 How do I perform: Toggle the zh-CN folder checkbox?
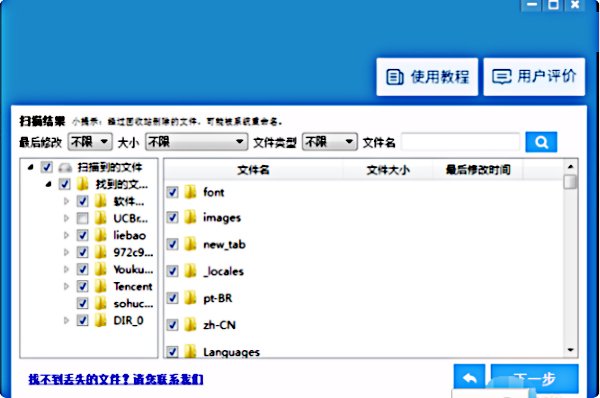(x=172, y=325)
